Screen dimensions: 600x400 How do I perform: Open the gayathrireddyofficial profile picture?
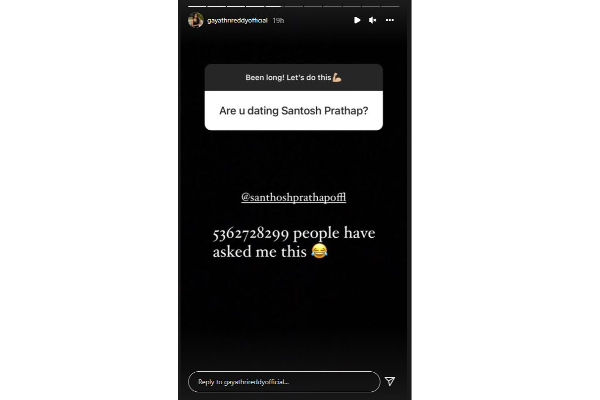point(196,20)
